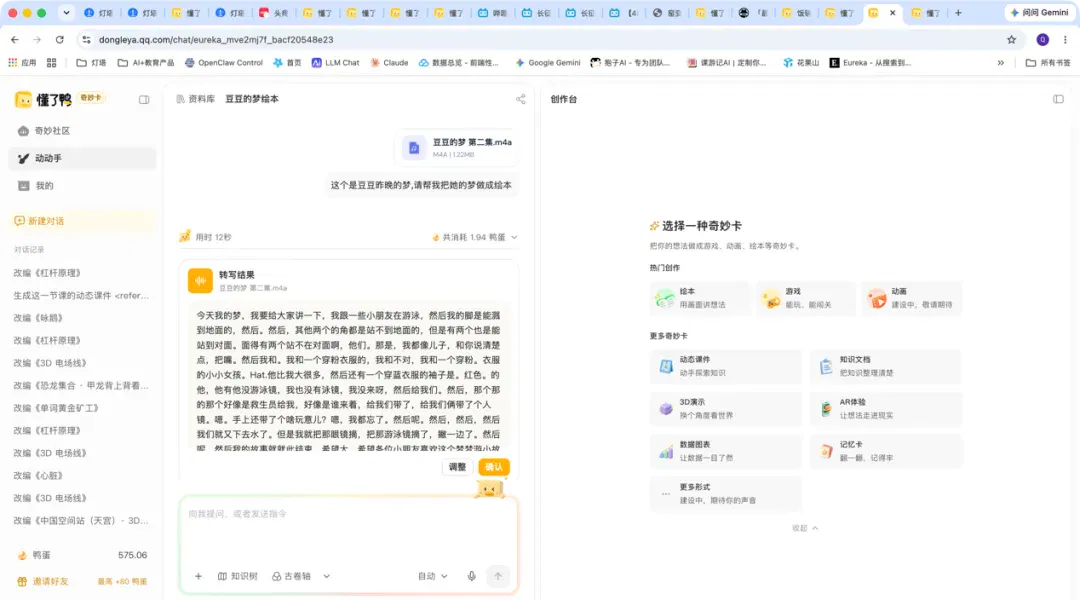Screen dimensions: 1080x600
Task: Toggle the 创作台 panel layout icon
Action: pos(1059,99)
